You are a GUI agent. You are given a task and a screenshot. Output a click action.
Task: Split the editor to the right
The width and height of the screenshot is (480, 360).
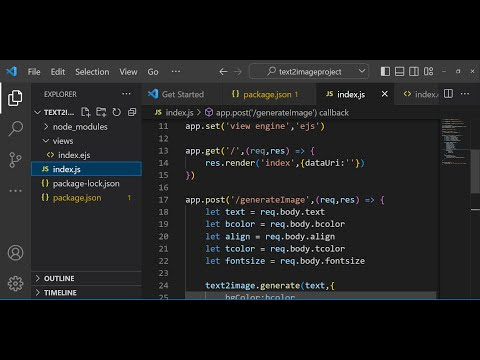(x=448, y=94)
